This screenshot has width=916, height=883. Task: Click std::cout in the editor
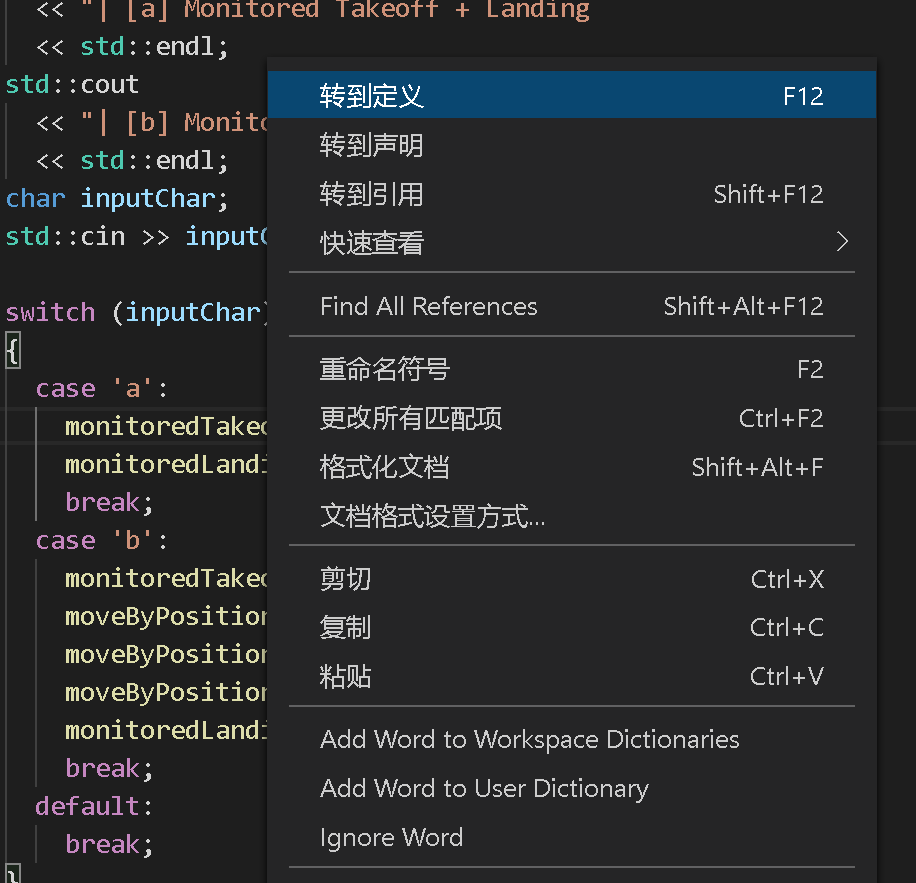[x=72, y=85]
